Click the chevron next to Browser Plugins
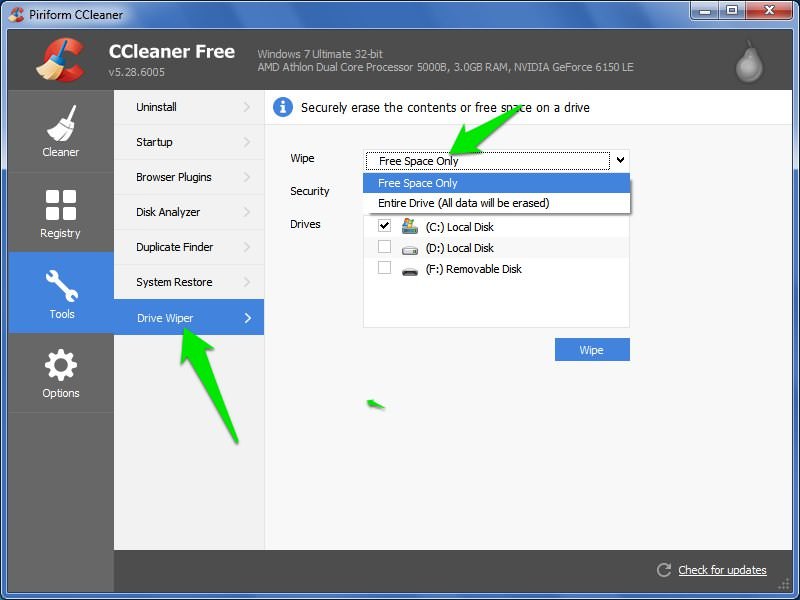800x600 pixels. click(247, 177)
